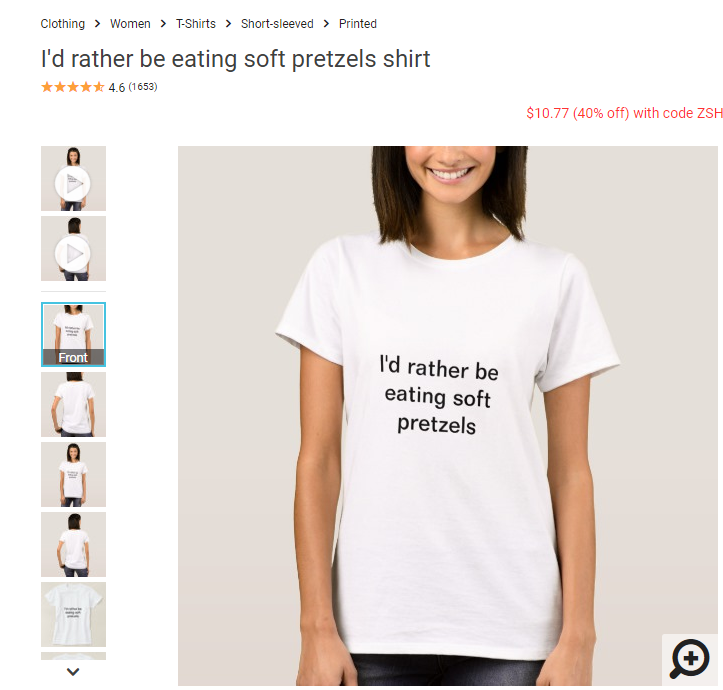Open the Clothing breadcrumb link
This screenshot has height=690, width=723.
point(63,24)
